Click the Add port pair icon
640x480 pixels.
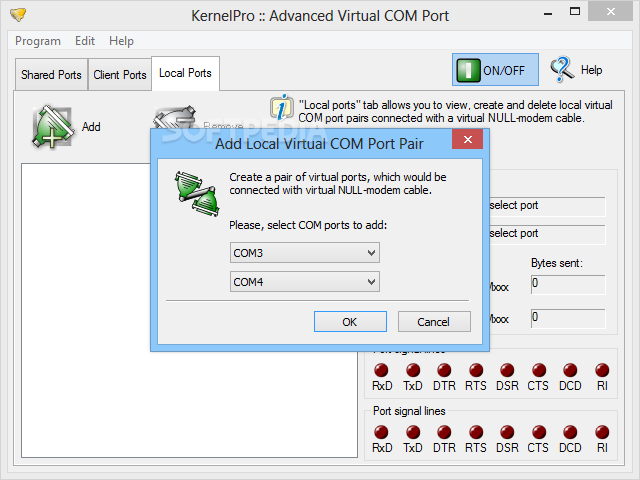coord(53,127)
